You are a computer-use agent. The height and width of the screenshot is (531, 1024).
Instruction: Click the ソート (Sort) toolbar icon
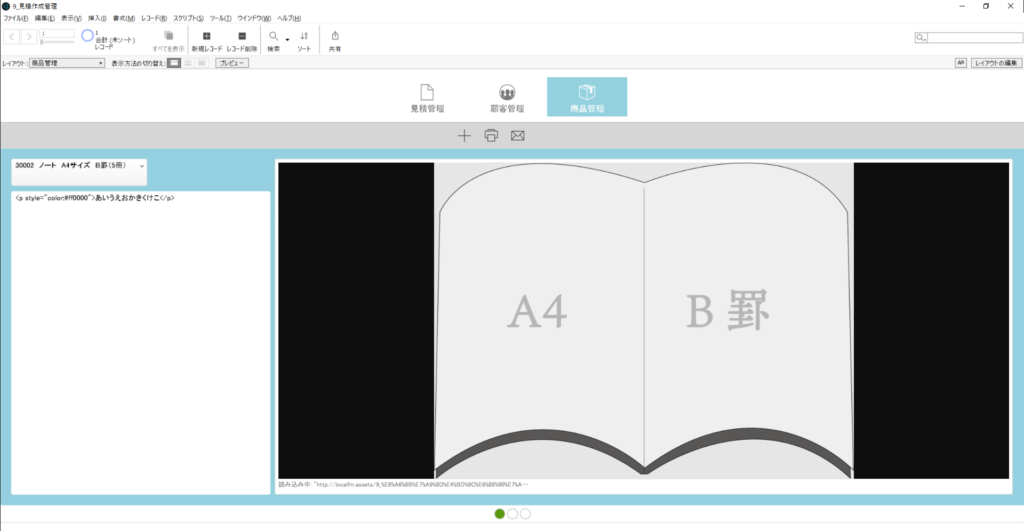point(304,36)
